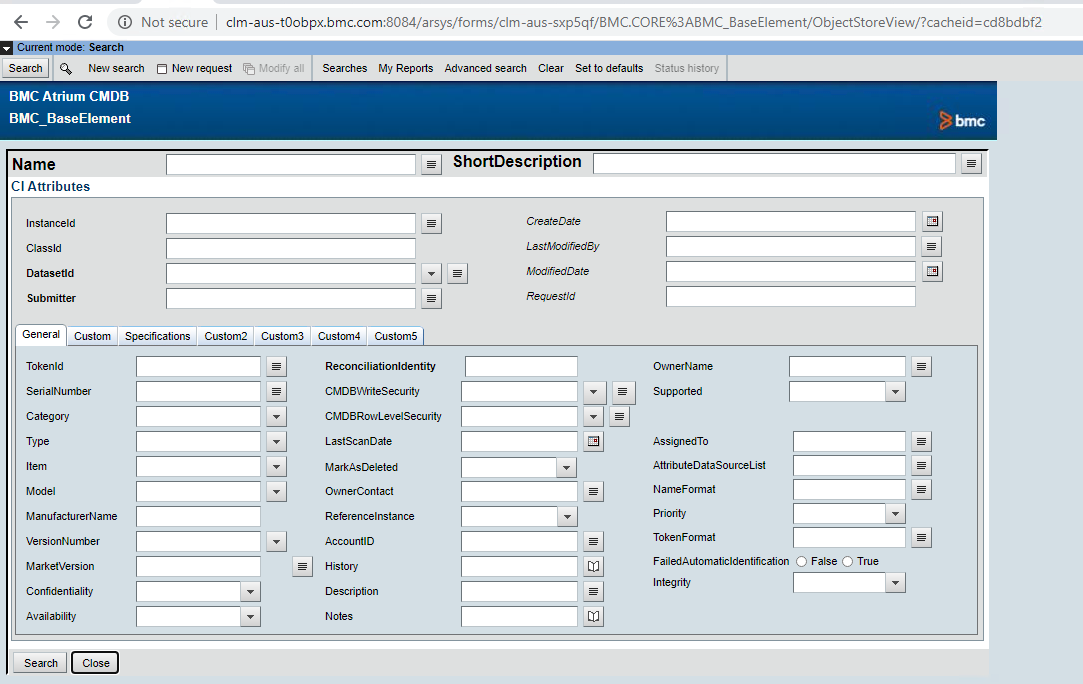
Task: Expand the Model dropdown
Action: [x=276, y=491]
